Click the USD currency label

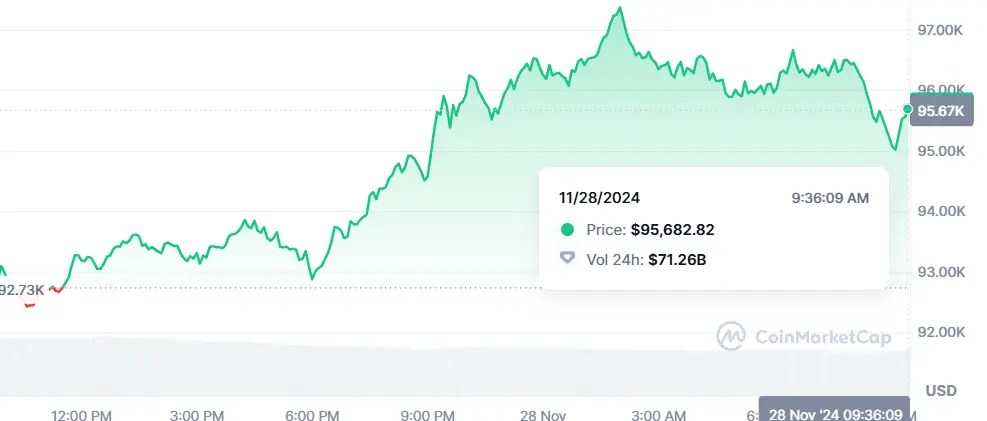[x=941, y=390]
